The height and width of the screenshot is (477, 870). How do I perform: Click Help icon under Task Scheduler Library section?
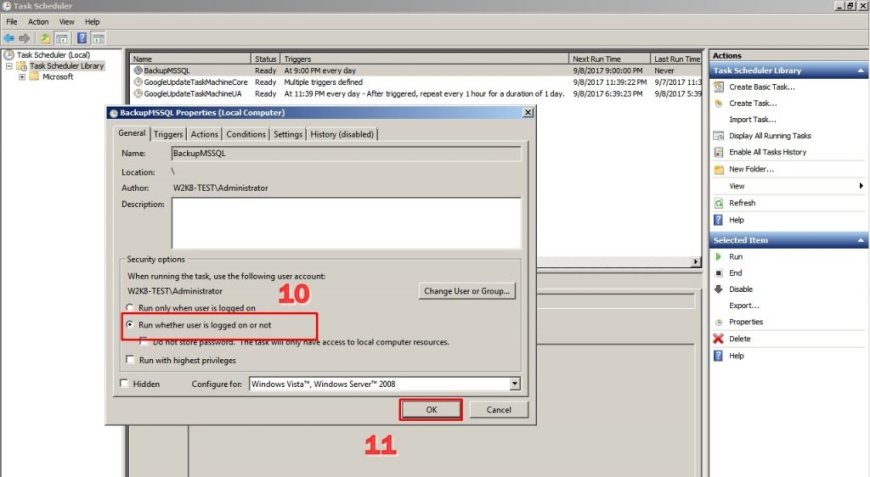pos(719,220)
